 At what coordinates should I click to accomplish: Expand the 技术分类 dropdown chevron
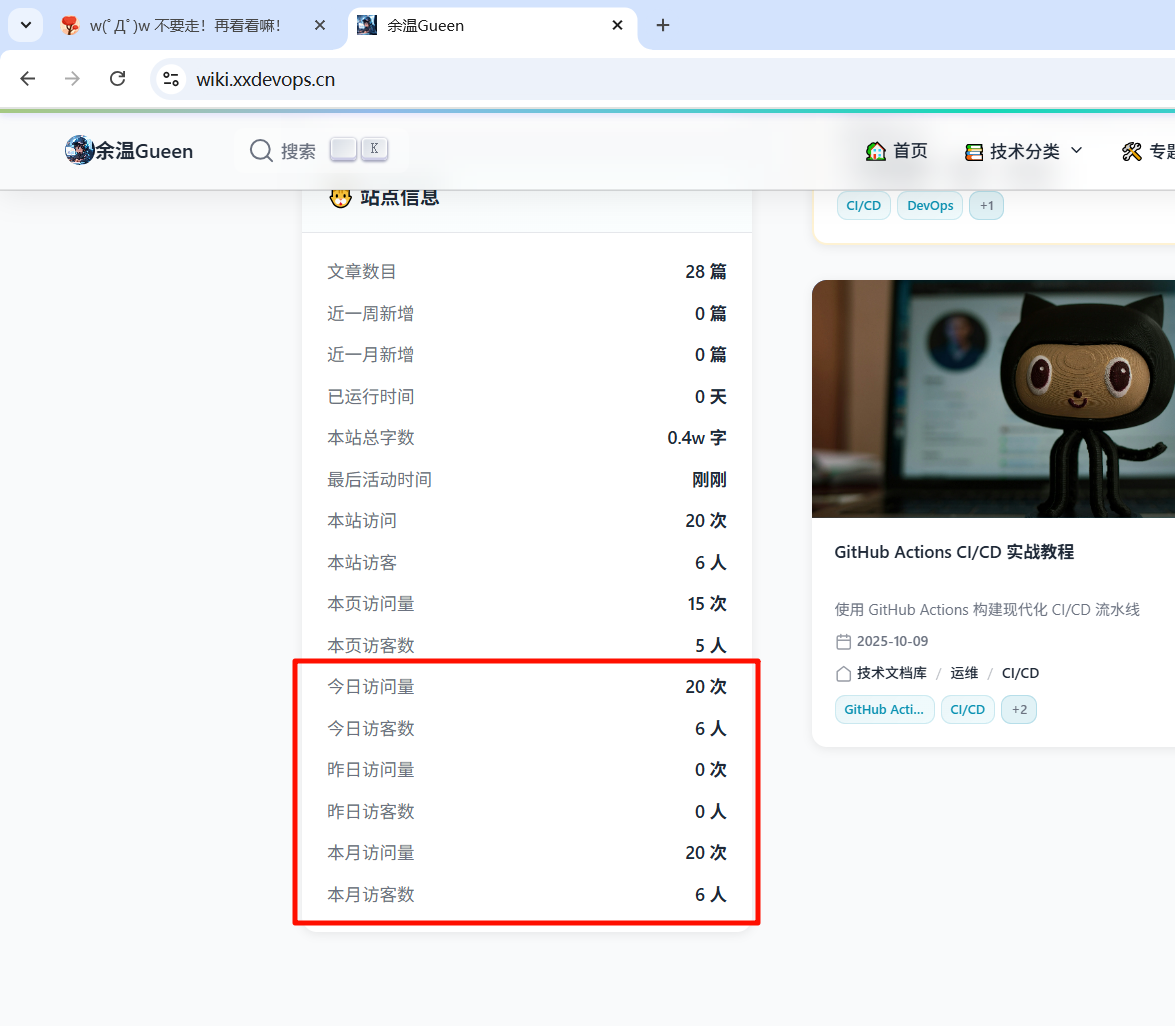(1077, 151)
